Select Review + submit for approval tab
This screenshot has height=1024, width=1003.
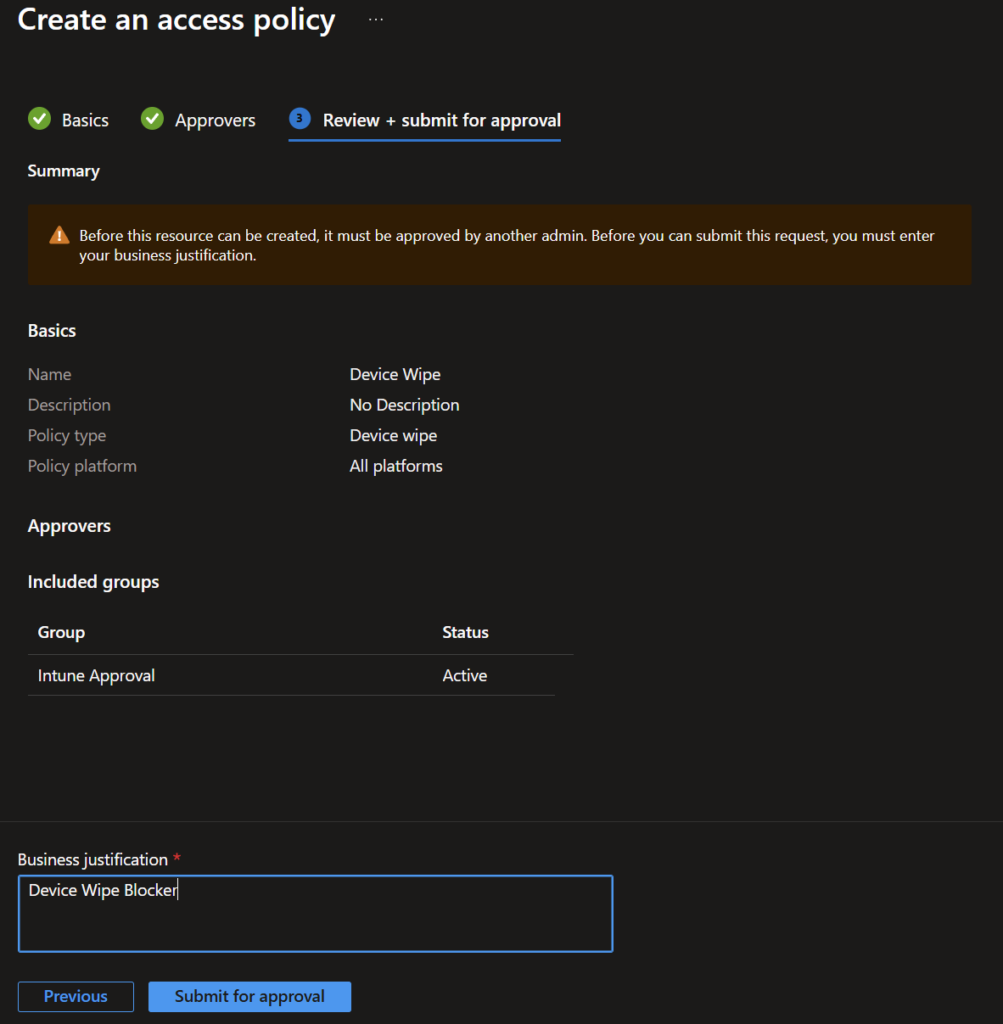pos(441,120)
